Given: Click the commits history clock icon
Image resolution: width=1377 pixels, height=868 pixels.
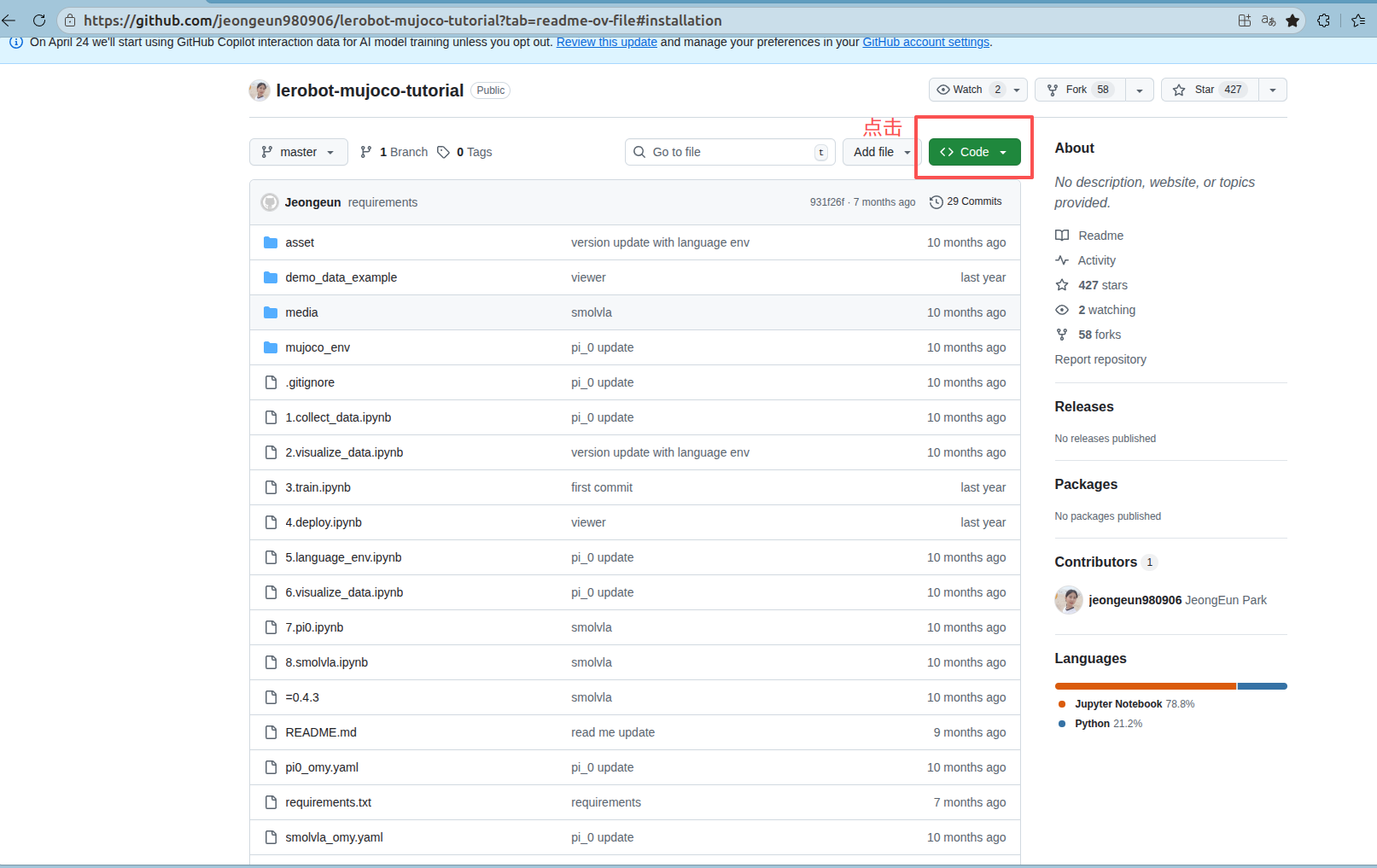Looking at the screenshot, I should coord(936,202).
